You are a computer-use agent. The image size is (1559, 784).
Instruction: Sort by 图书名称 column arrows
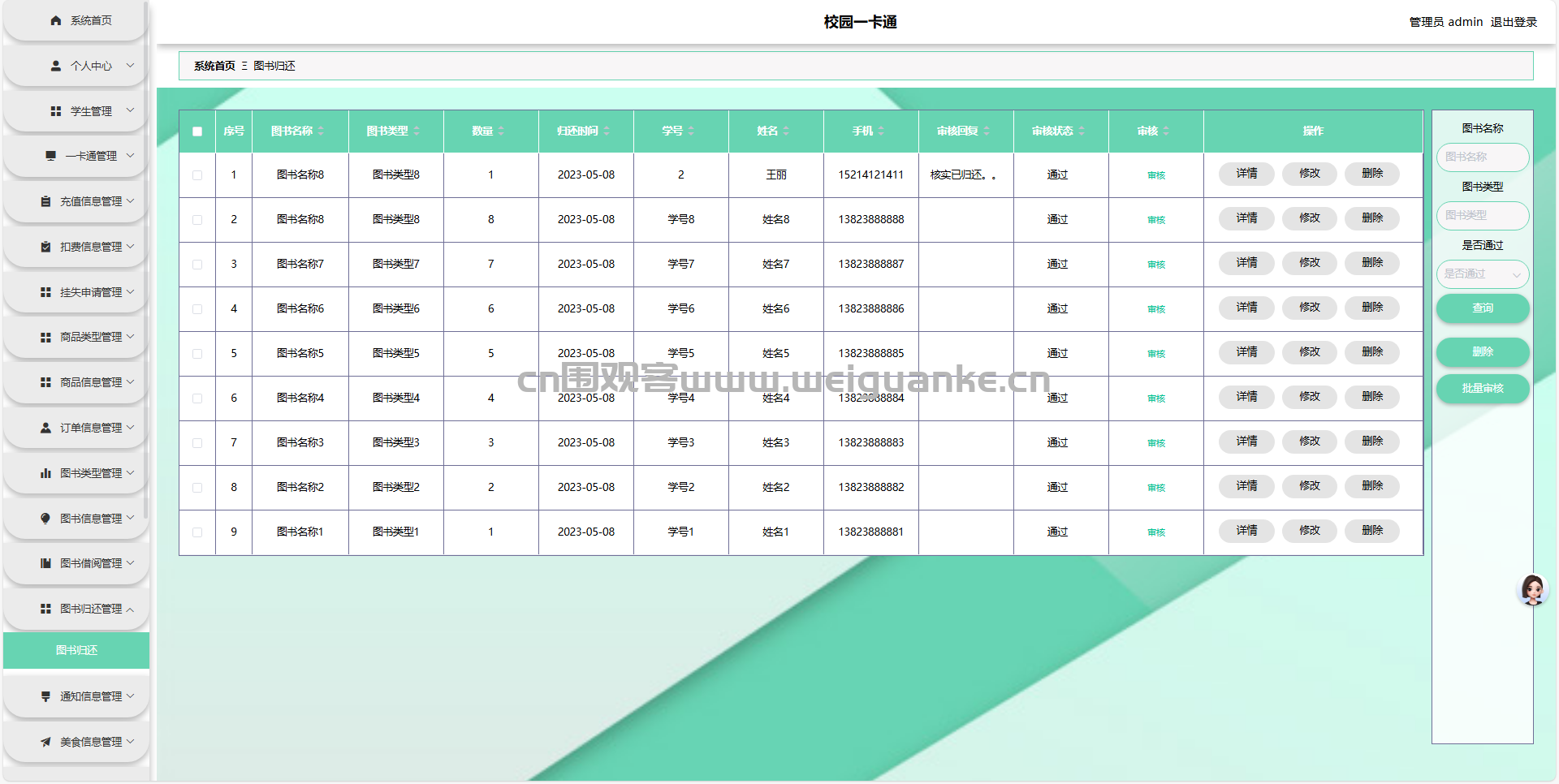click(x=321, y=131)
